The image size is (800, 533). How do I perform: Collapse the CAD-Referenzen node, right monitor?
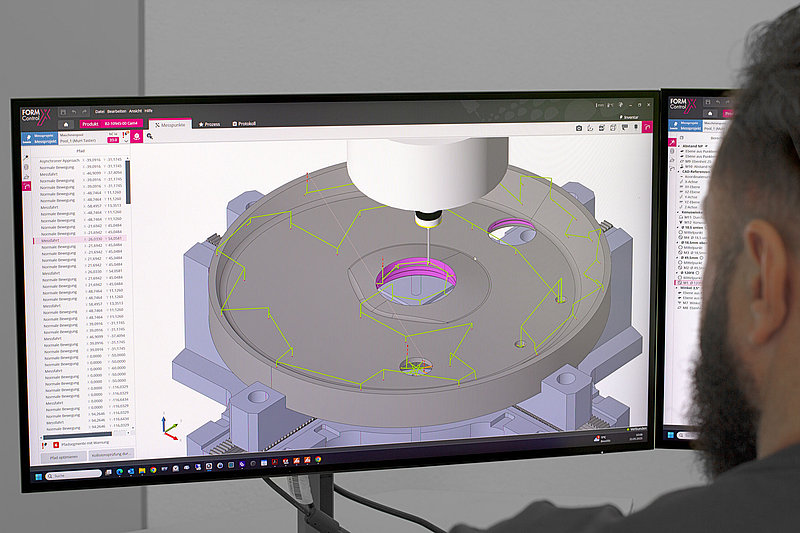coord(680,171)
